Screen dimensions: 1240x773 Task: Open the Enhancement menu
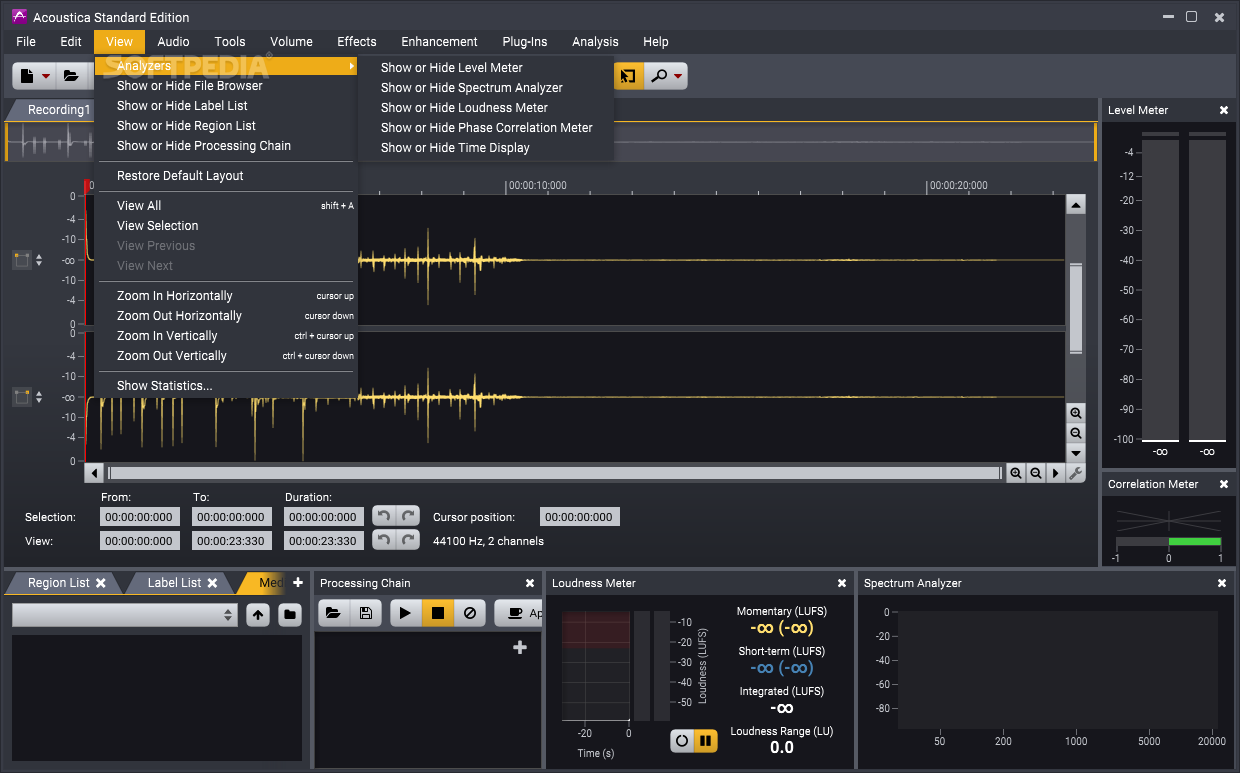439,42
